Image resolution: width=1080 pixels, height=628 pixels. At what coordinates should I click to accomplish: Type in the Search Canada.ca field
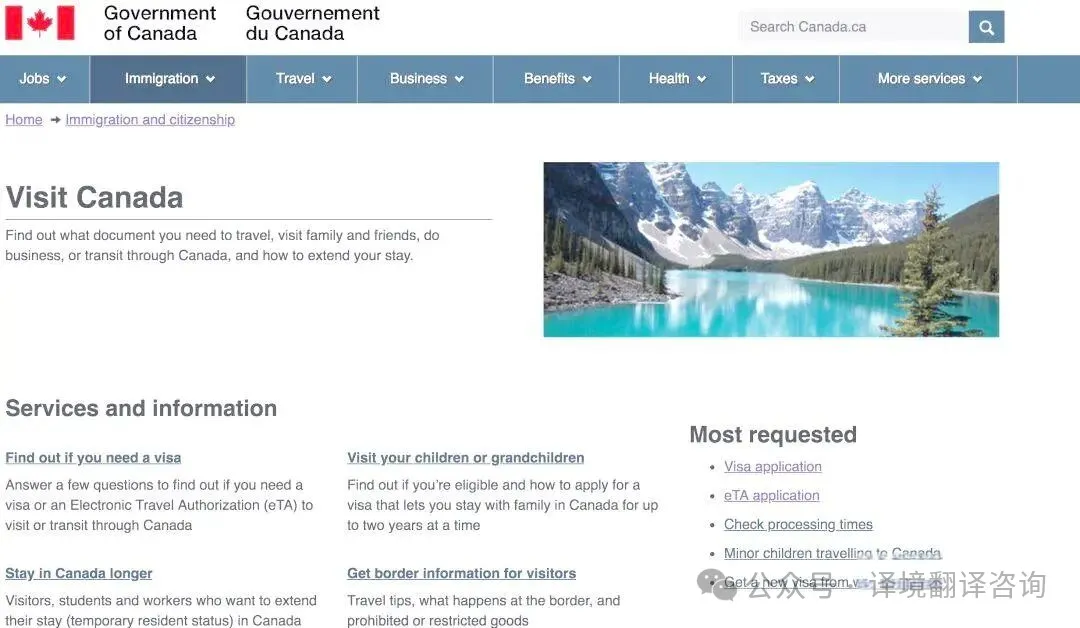point(852,27)
